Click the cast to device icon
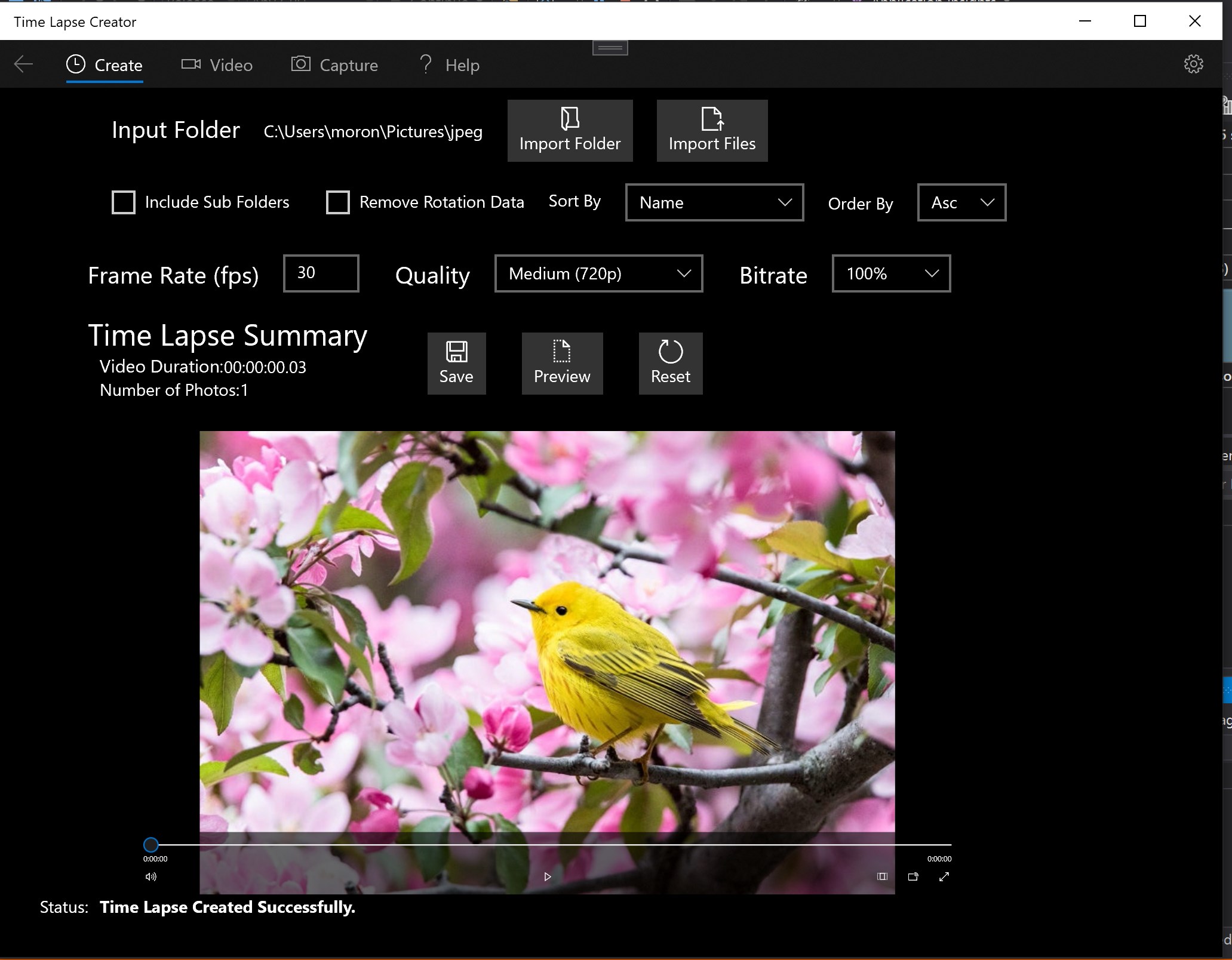Image resolution: width=1232 pixels, height=960 pixels. click(913, 876)
